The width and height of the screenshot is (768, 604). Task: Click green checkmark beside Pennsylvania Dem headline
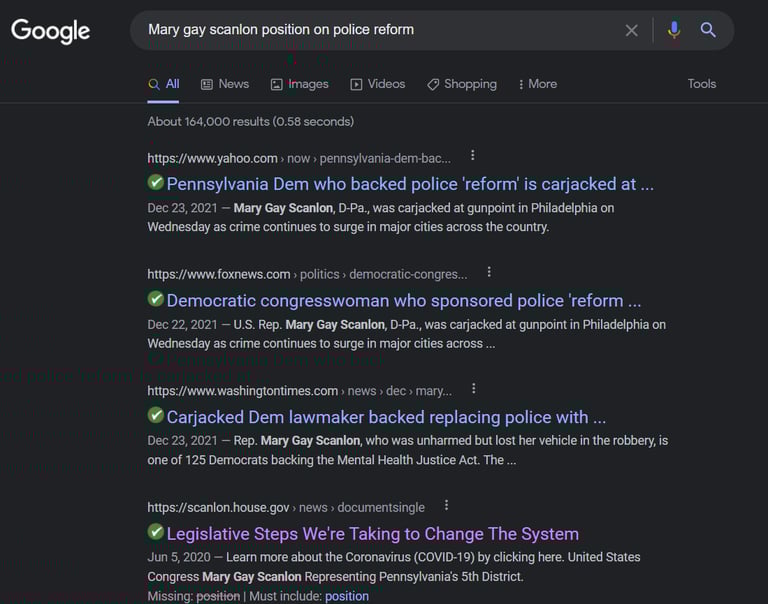pyautogui.click(x=156, y=182)
